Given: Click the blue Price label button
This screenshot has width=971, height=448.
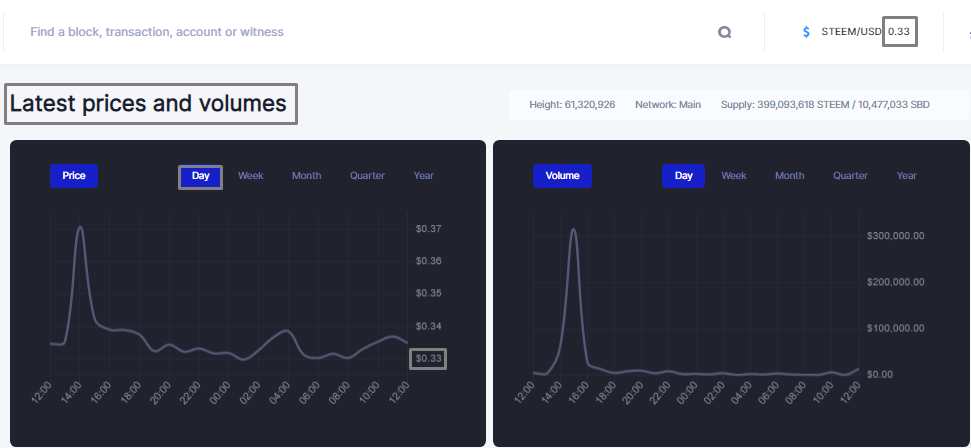Looking at the screenshot, I should (74, 176).
